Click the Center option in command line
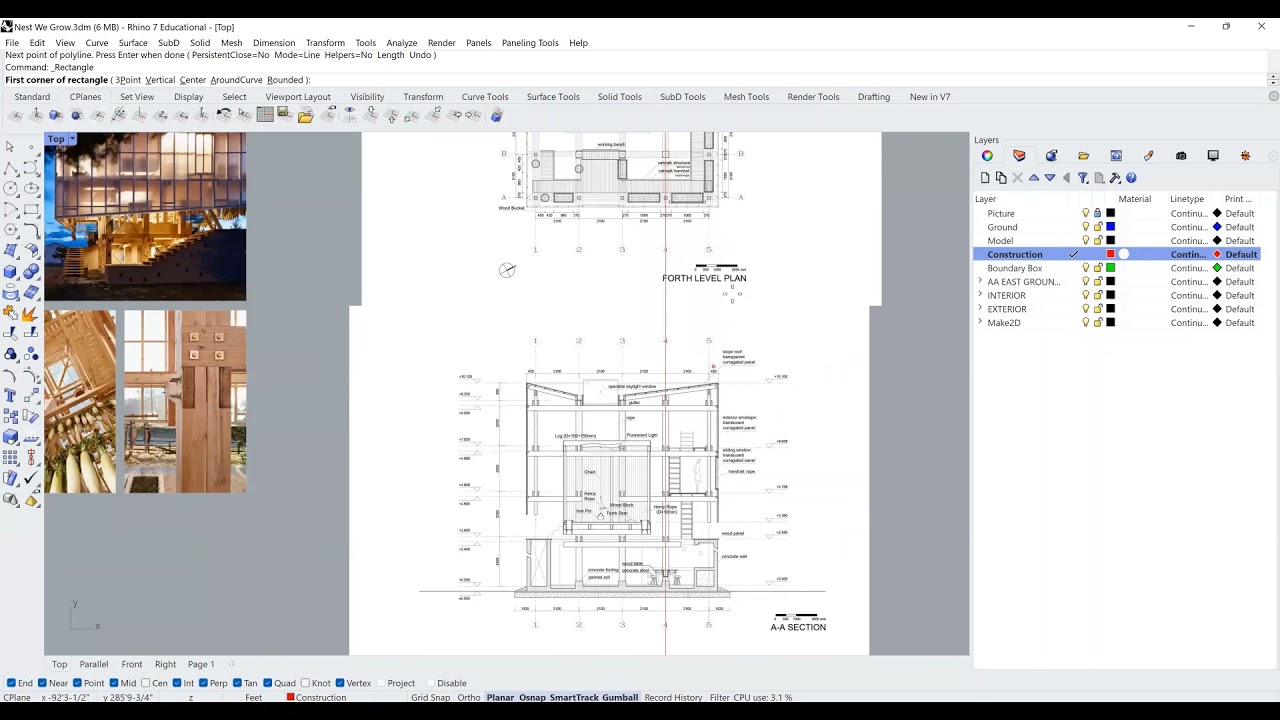Viewport: 1280px width, 720px height. (193, 80)
